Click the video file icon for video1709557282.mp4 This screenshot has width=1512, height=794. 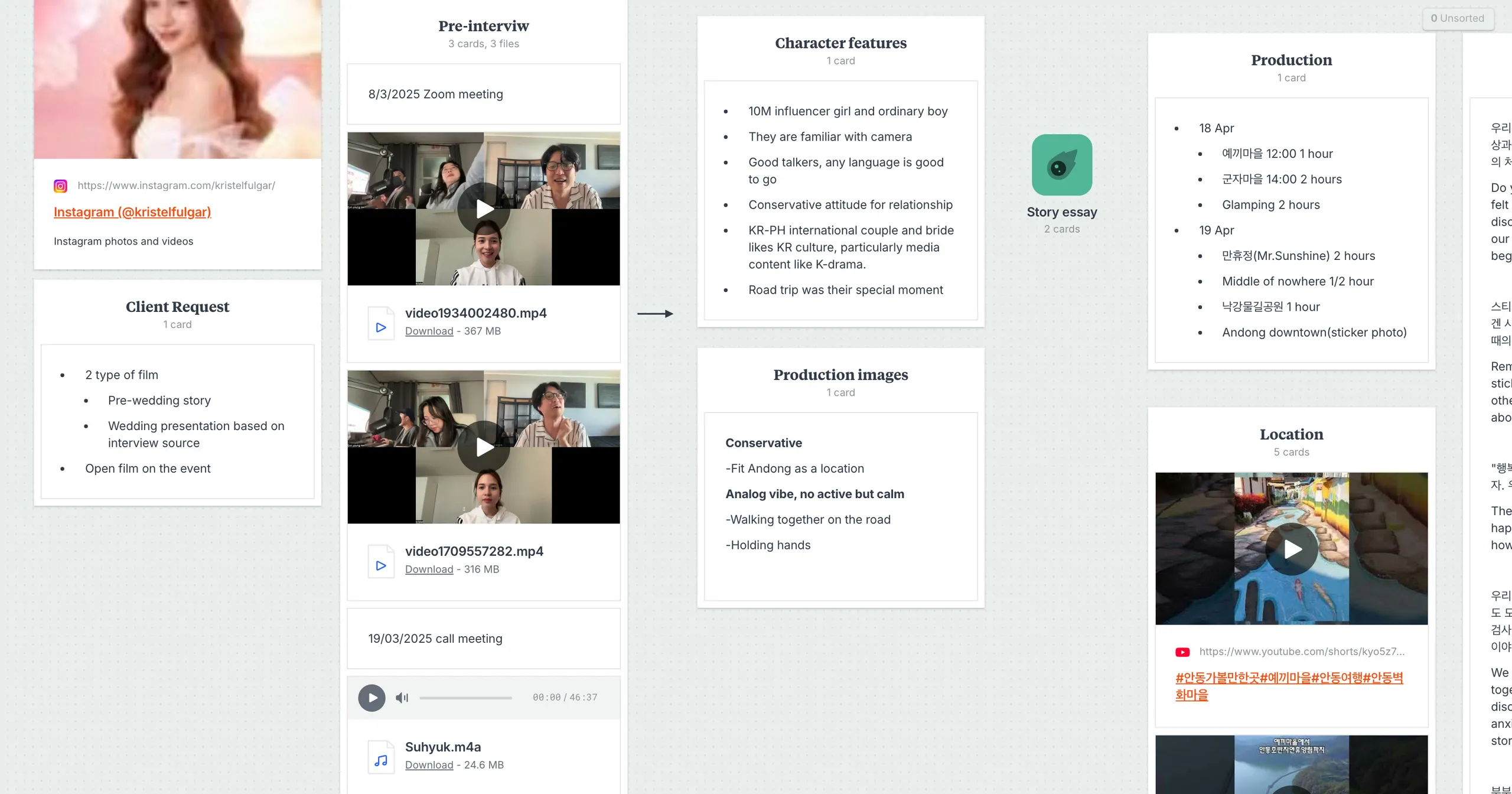[x=381, y=561]
